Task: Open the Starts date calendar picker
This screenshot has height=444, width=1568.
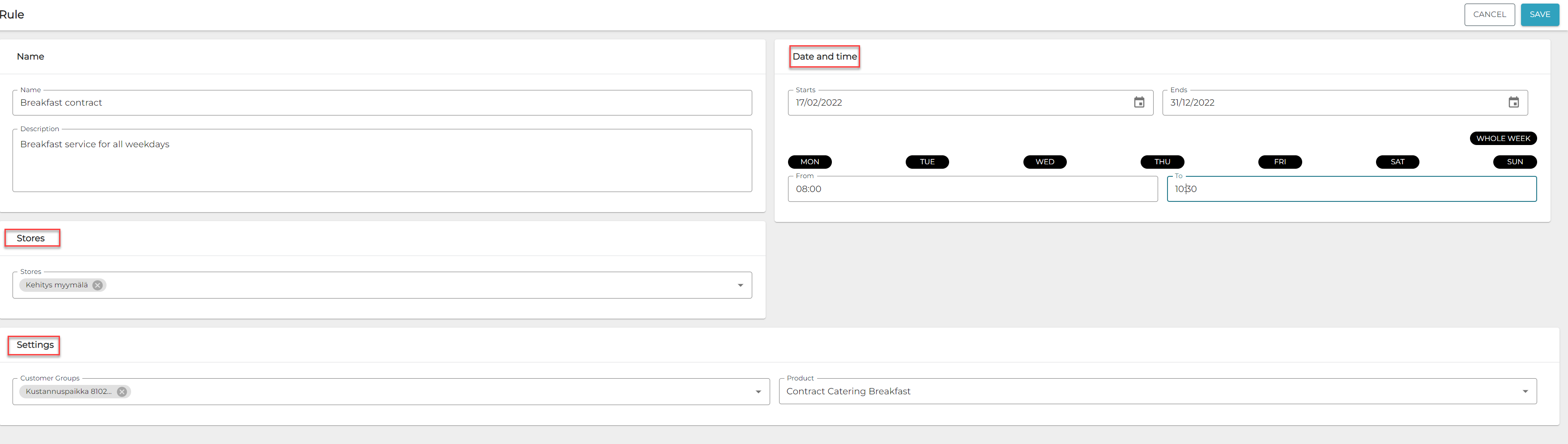Action: 1138,102
